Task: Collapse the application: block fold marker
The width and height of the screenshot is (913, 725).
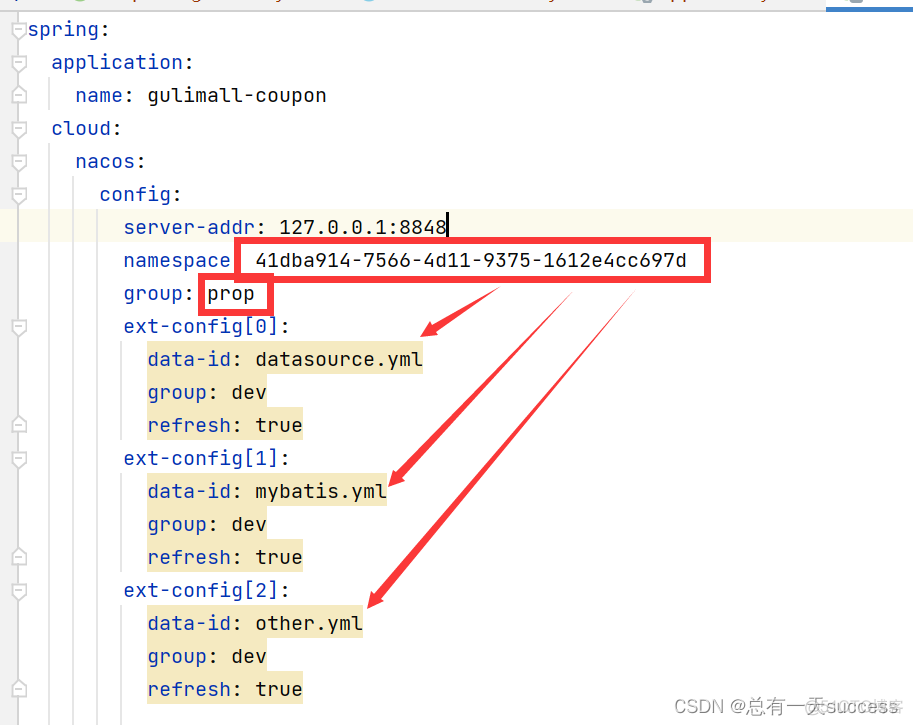Action: [x=19, y=62]
